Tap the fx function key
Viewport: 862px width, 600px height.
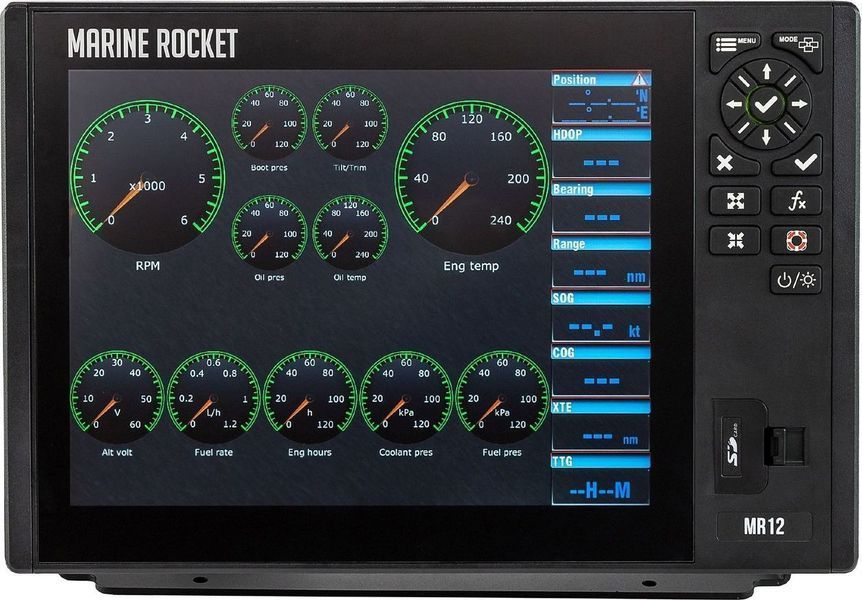point(796,201)
